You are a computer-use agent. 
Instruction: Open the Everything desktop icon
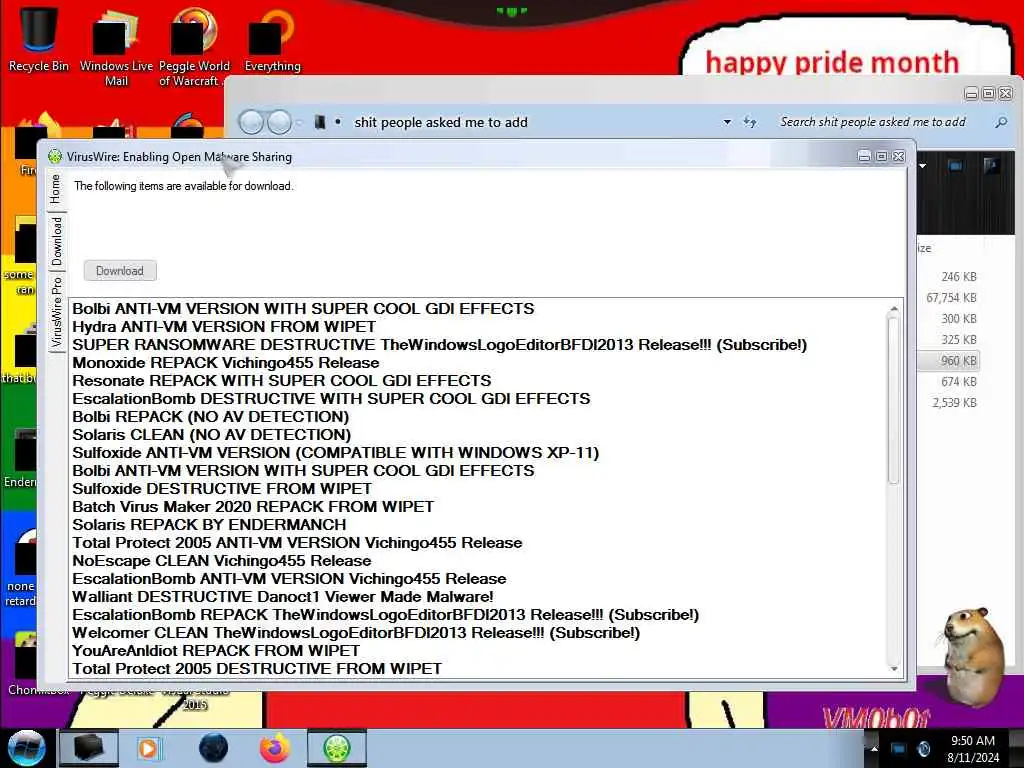click(272, 39)
